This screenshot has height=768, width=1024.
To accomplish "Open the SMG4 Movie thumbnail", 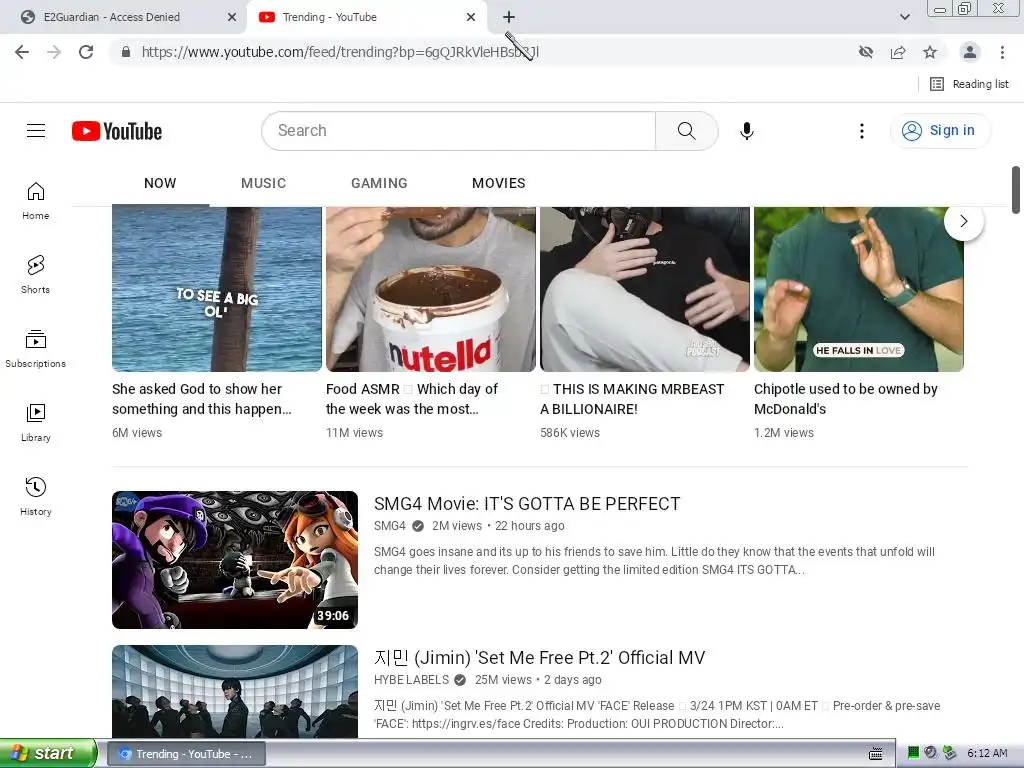I will tap(234, 560).
